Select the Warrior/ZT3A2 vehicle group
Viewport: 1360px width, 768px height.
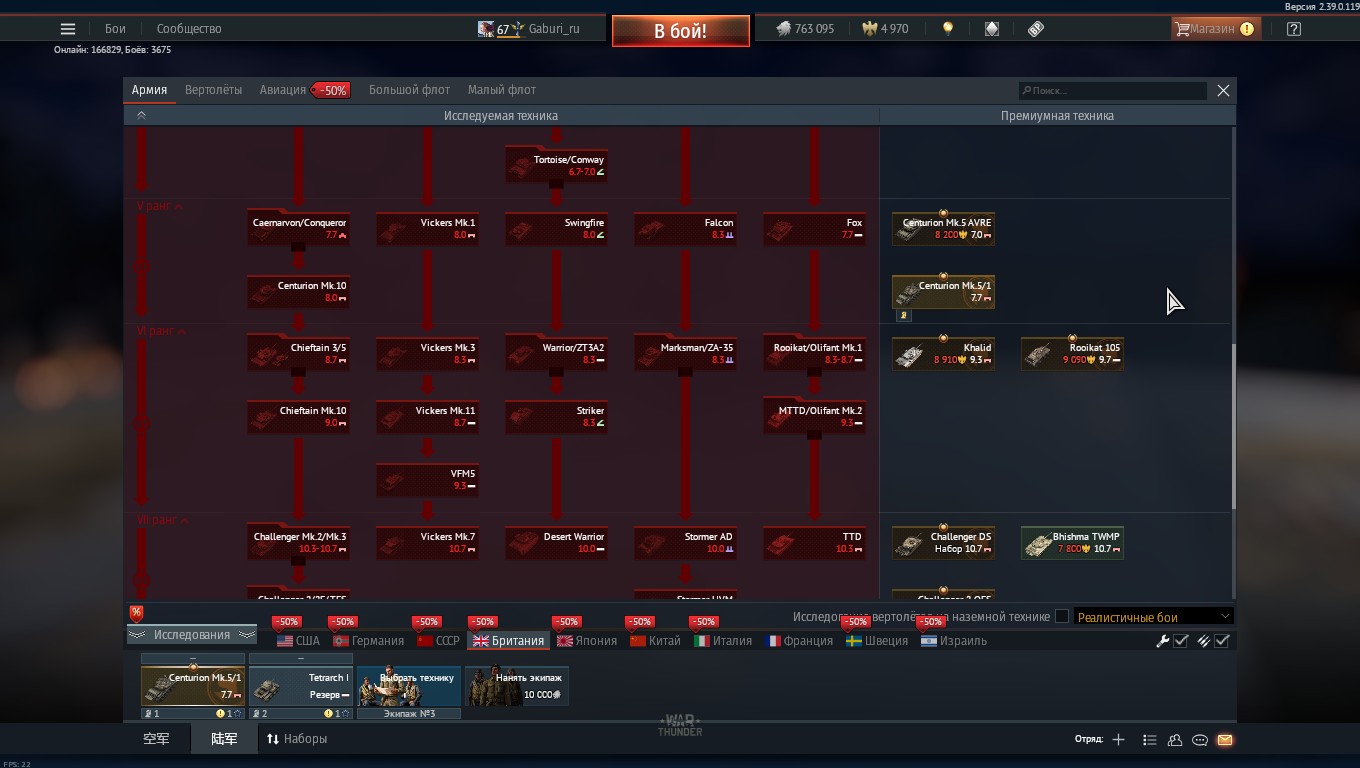(x=556, y=353)
